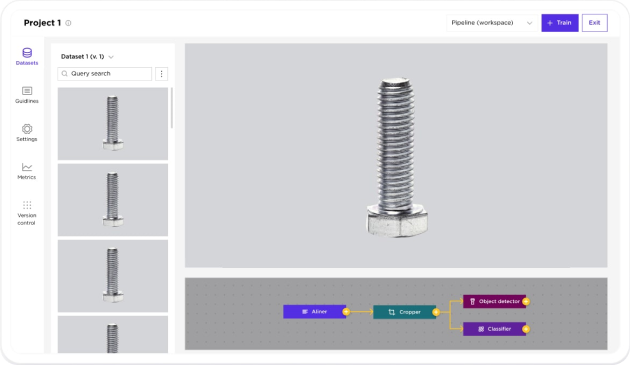Select the third bolt thumbnail

pos(113,276)
